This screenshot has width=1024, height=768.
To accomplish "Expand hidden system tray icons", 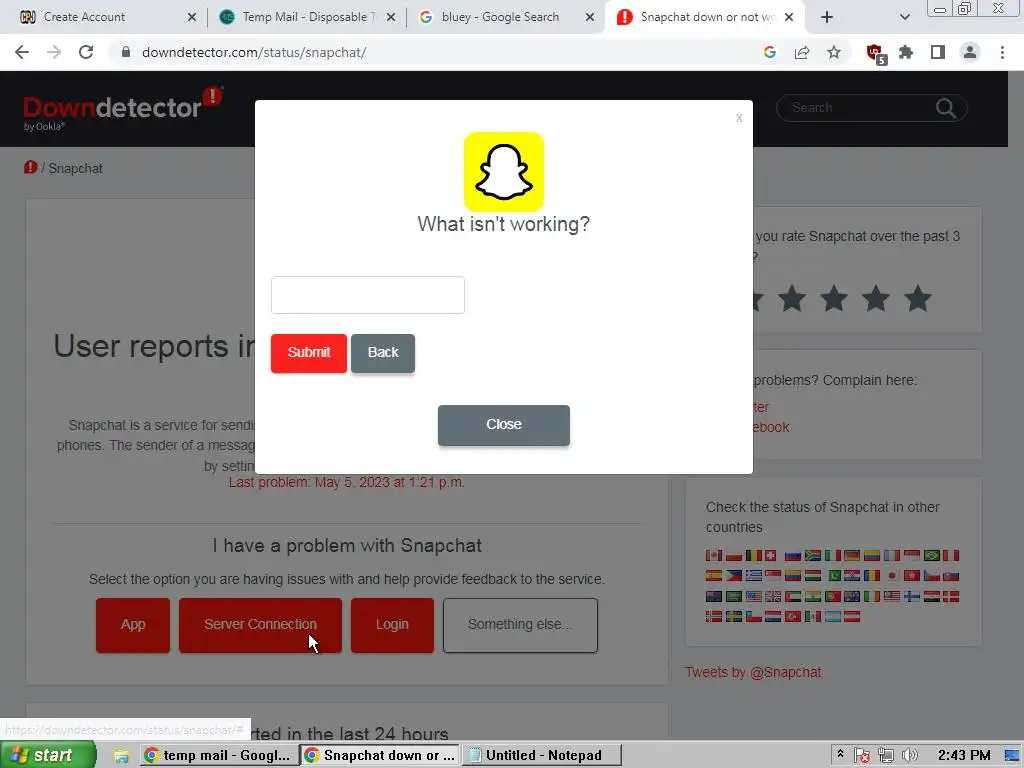I will pos(840,755).
